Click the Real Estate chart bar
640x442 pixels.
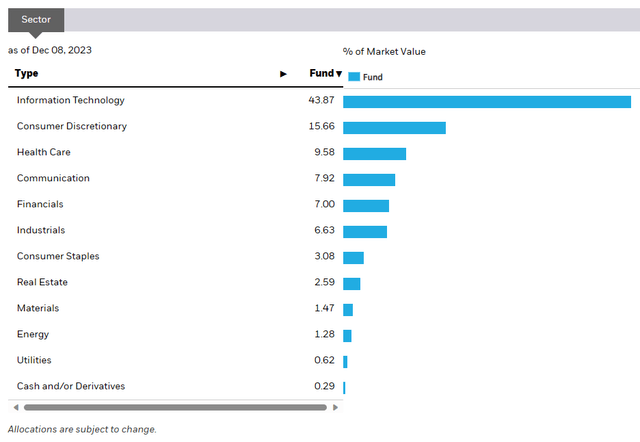pyautogui.click(x=352, y=284)
